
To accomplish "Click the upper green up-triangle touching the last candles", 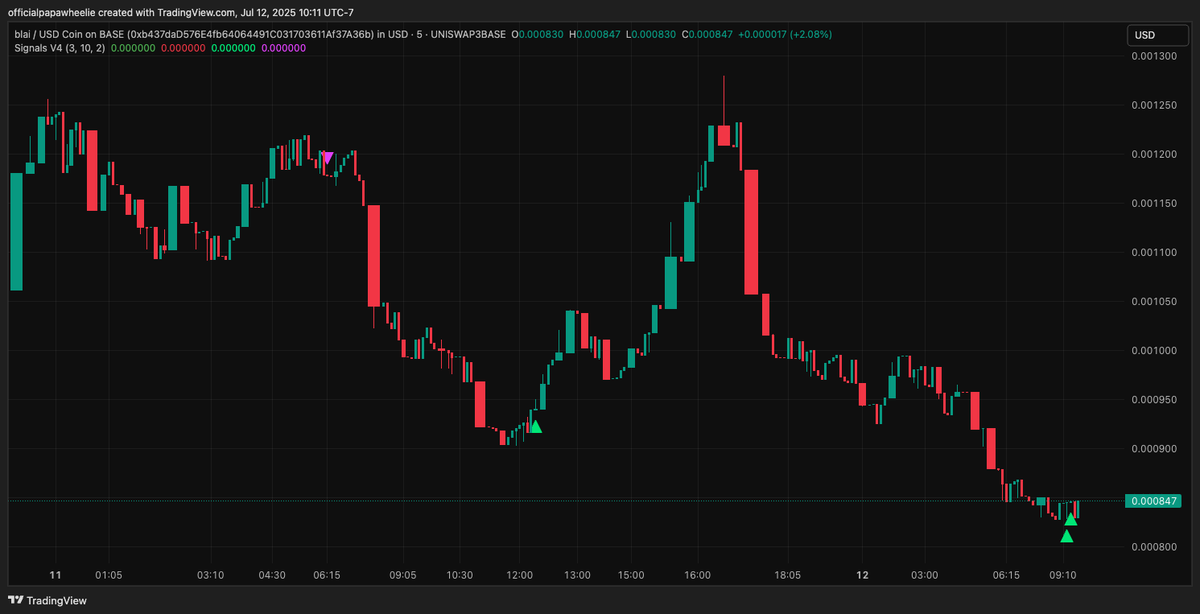I will (1071, 518).
